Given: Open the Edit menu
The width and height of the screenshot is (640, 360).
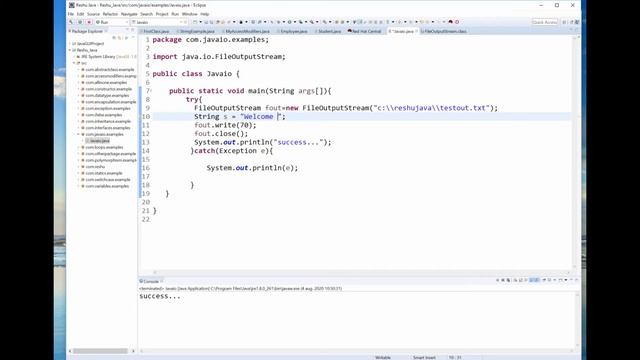Looking at the screenshot, I should pos(80,14).
